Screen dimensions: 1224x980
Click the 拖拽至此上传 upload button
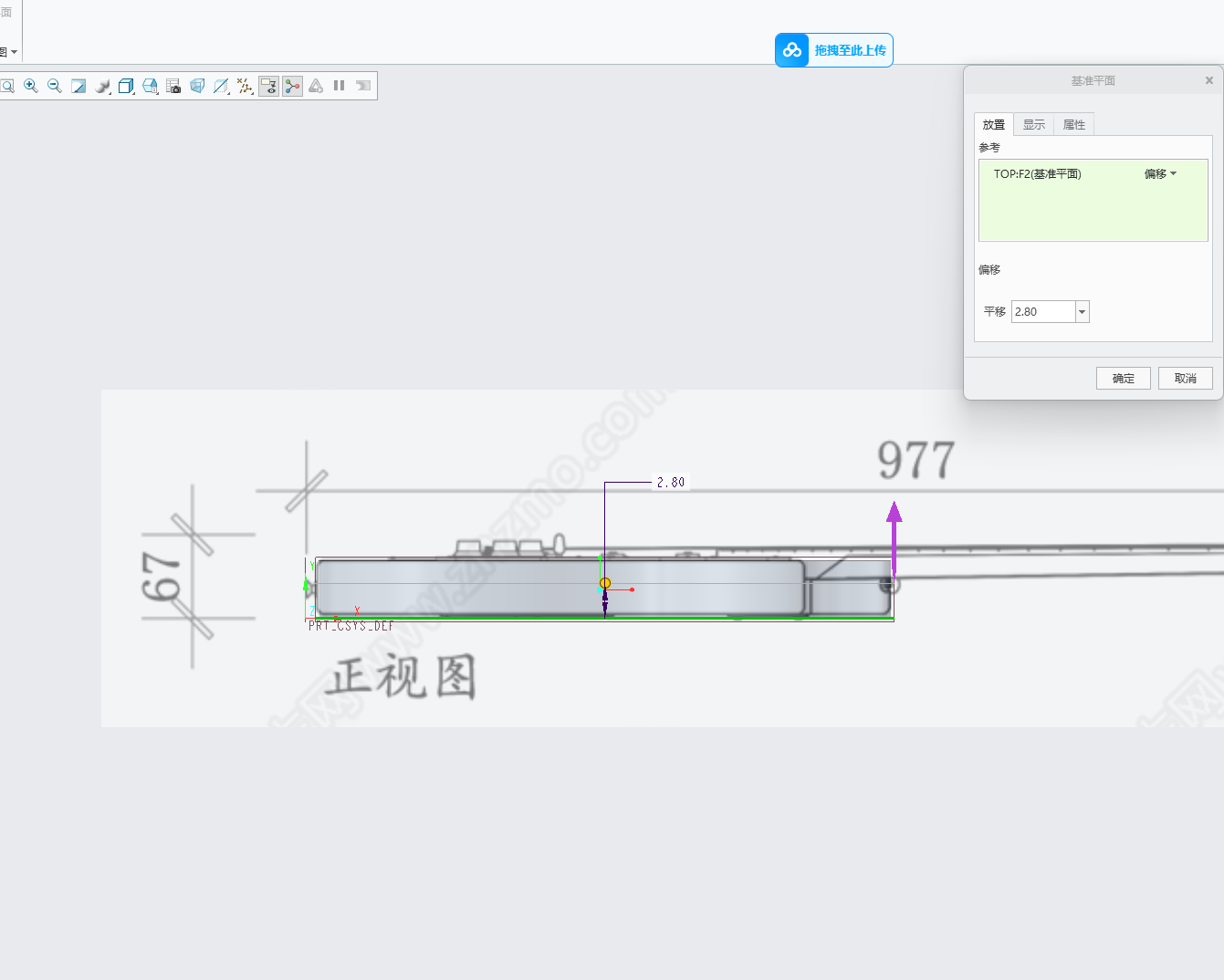[x=834, y=50]
